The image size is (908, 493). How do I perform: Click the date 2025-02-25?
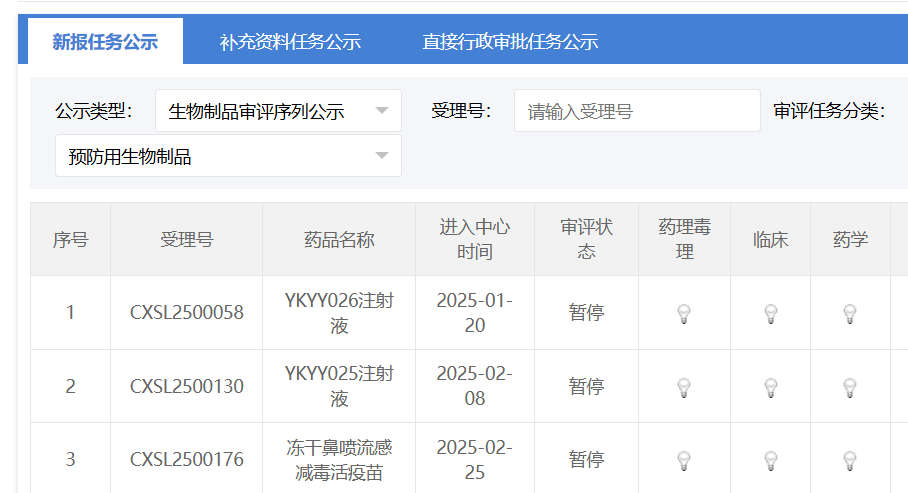coord(475,460)
